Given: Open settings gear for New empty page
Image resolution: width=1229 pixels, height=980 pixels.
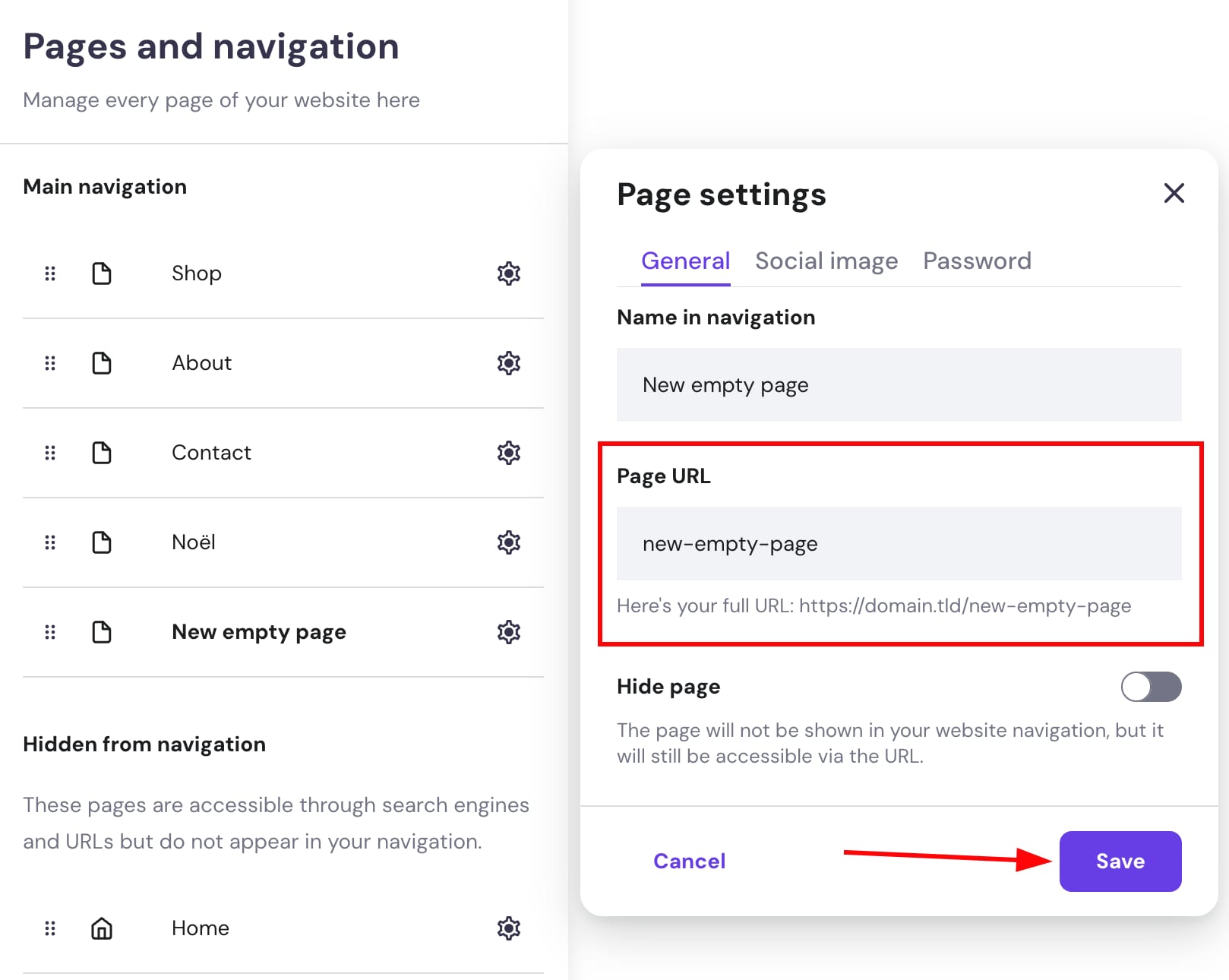Looking at the screenshot, I should 508,631.
